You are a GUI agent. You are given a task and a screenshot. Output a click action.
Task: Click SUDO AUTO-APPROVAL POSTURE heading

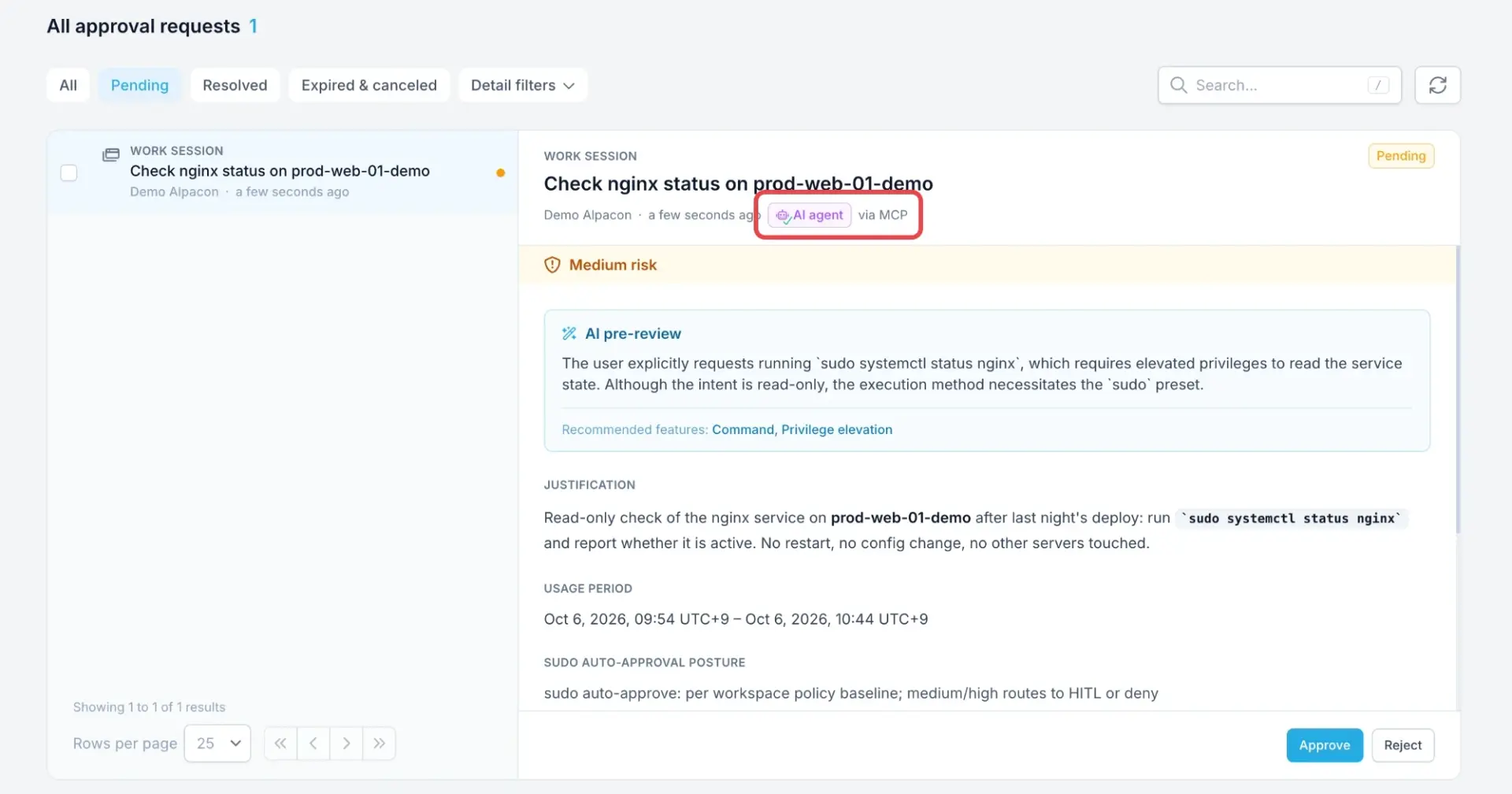[644, 662]
